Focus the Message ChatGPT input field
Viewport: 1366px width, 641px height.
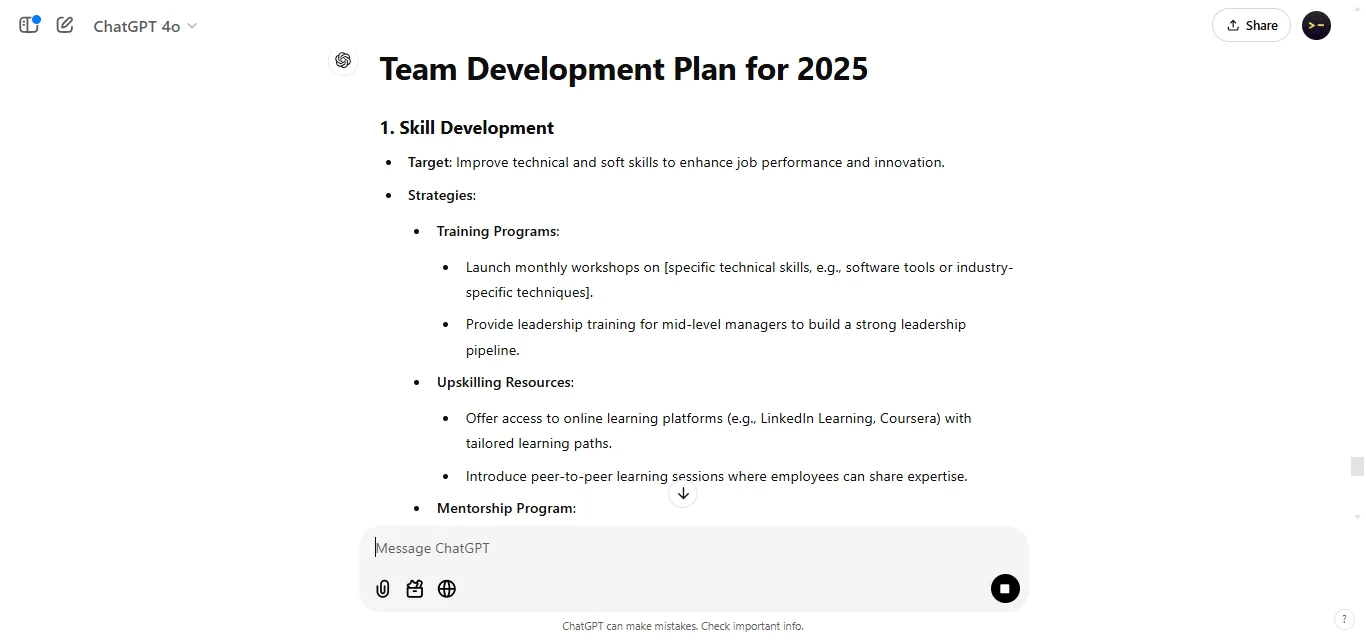pos(600,548)
